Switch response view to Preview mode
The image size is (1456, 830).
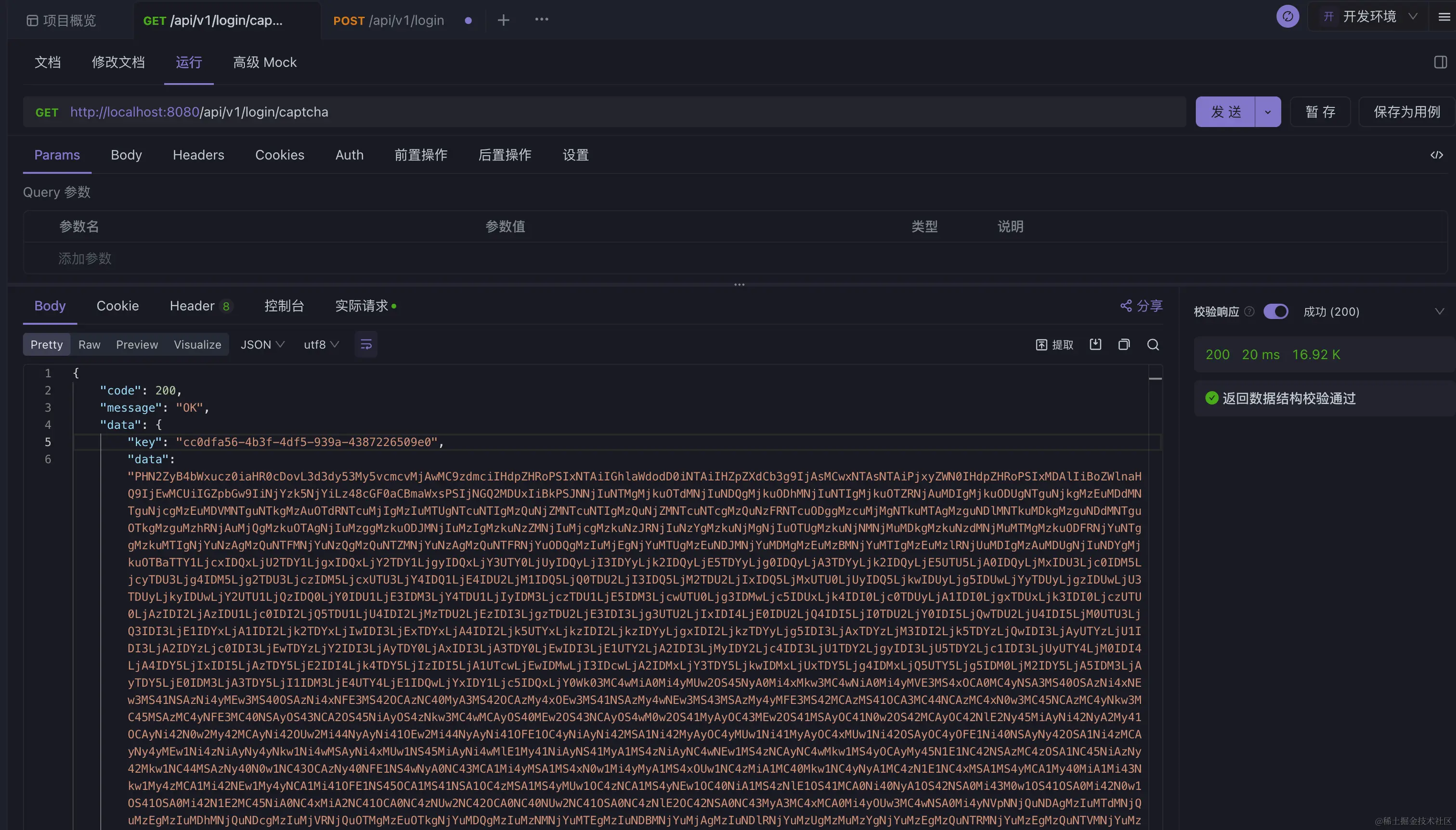click(137, 344)
